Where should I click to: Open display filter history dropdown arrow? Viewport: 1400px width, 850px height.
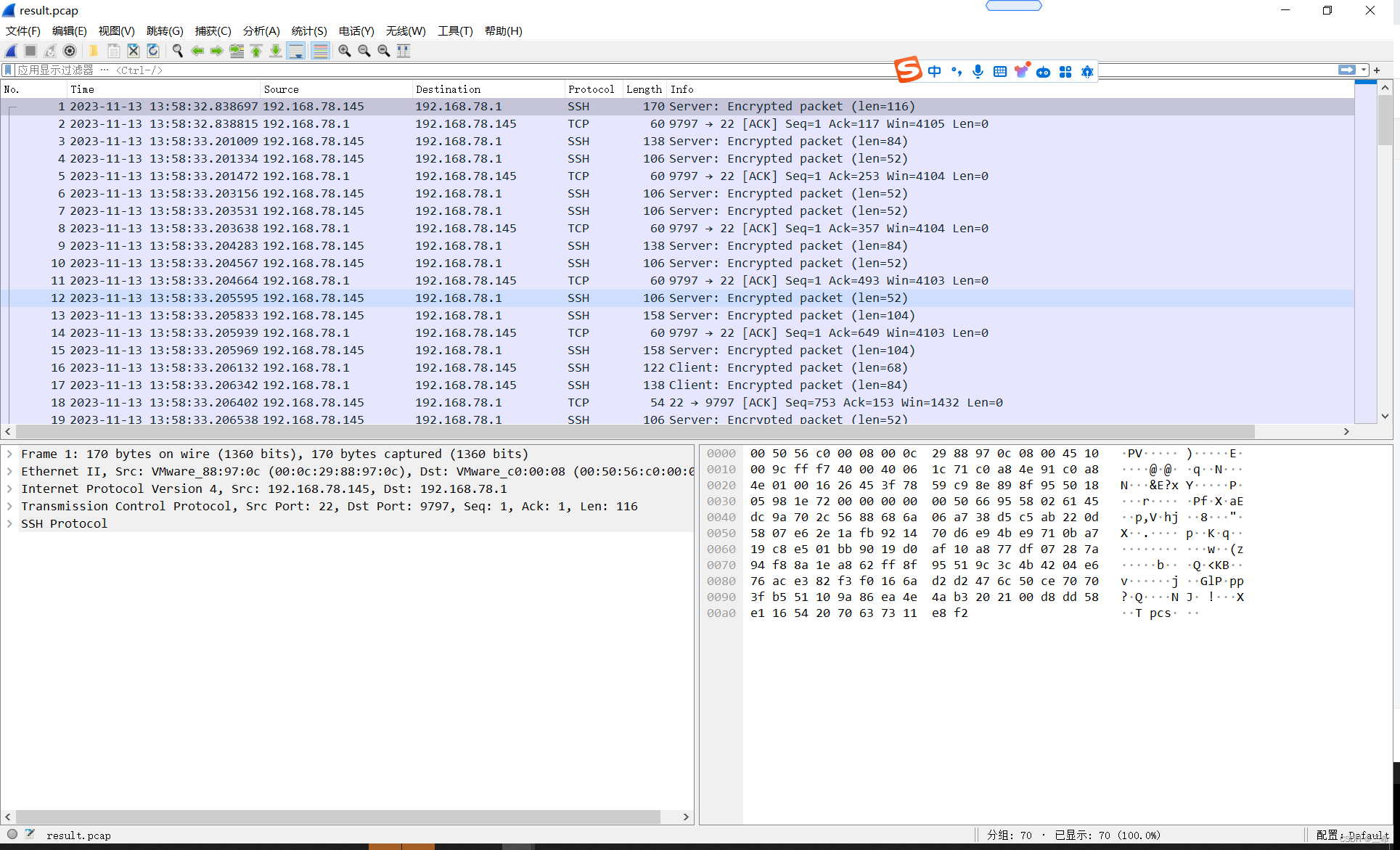click(1364, 70)
